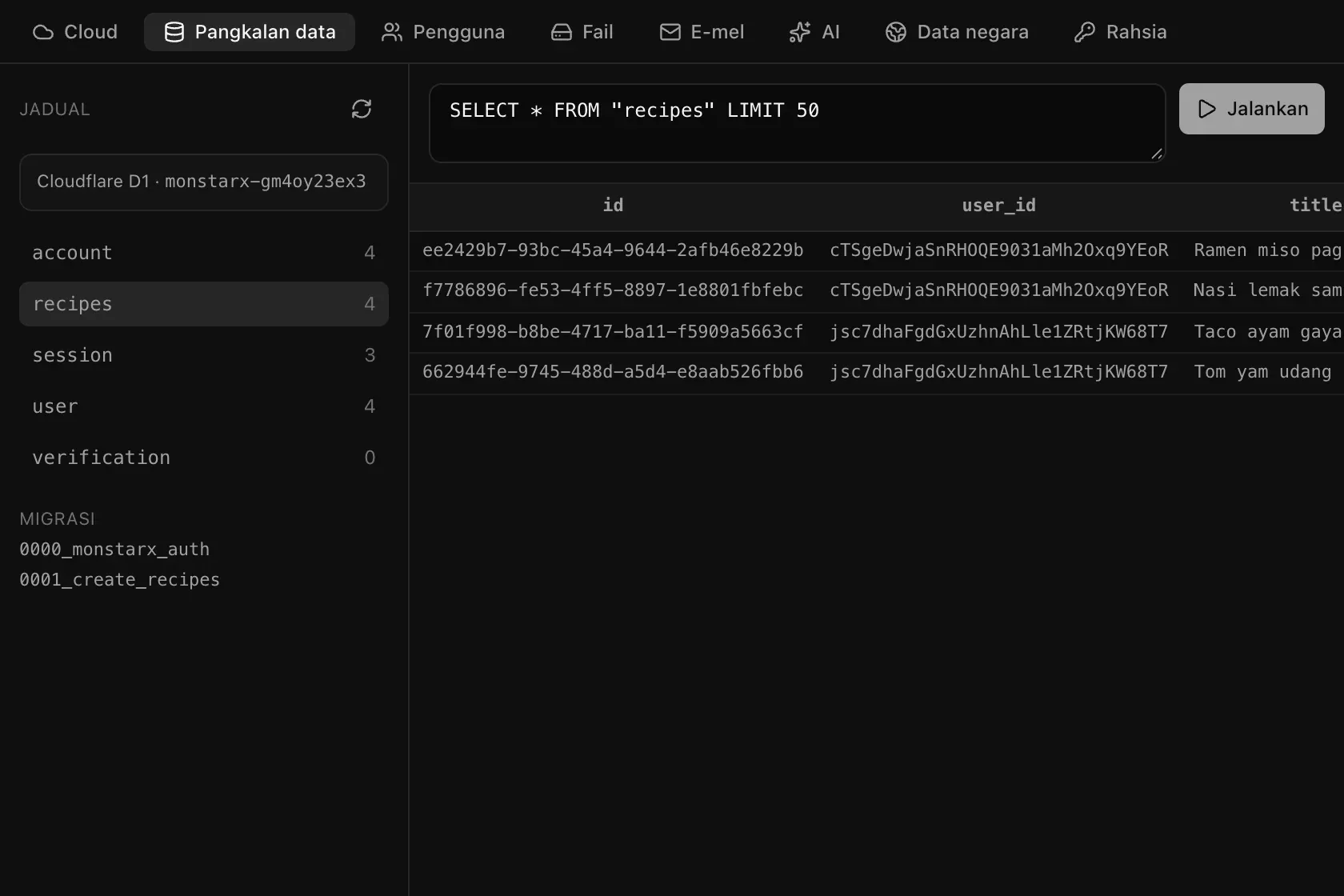Click the 0001_create_recipes migration
Viewport: 1344px width, 896px height.
click(x=119, y=580)
